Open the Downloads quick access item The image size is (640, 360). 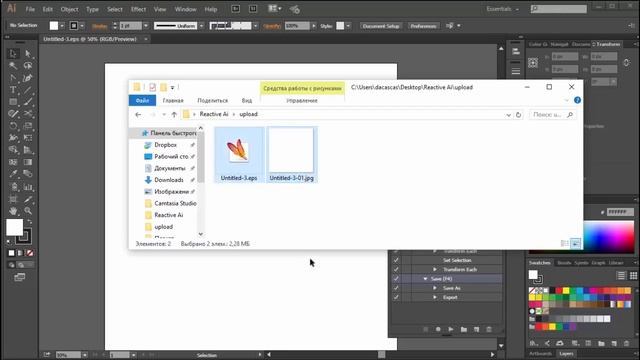(169, 180)
